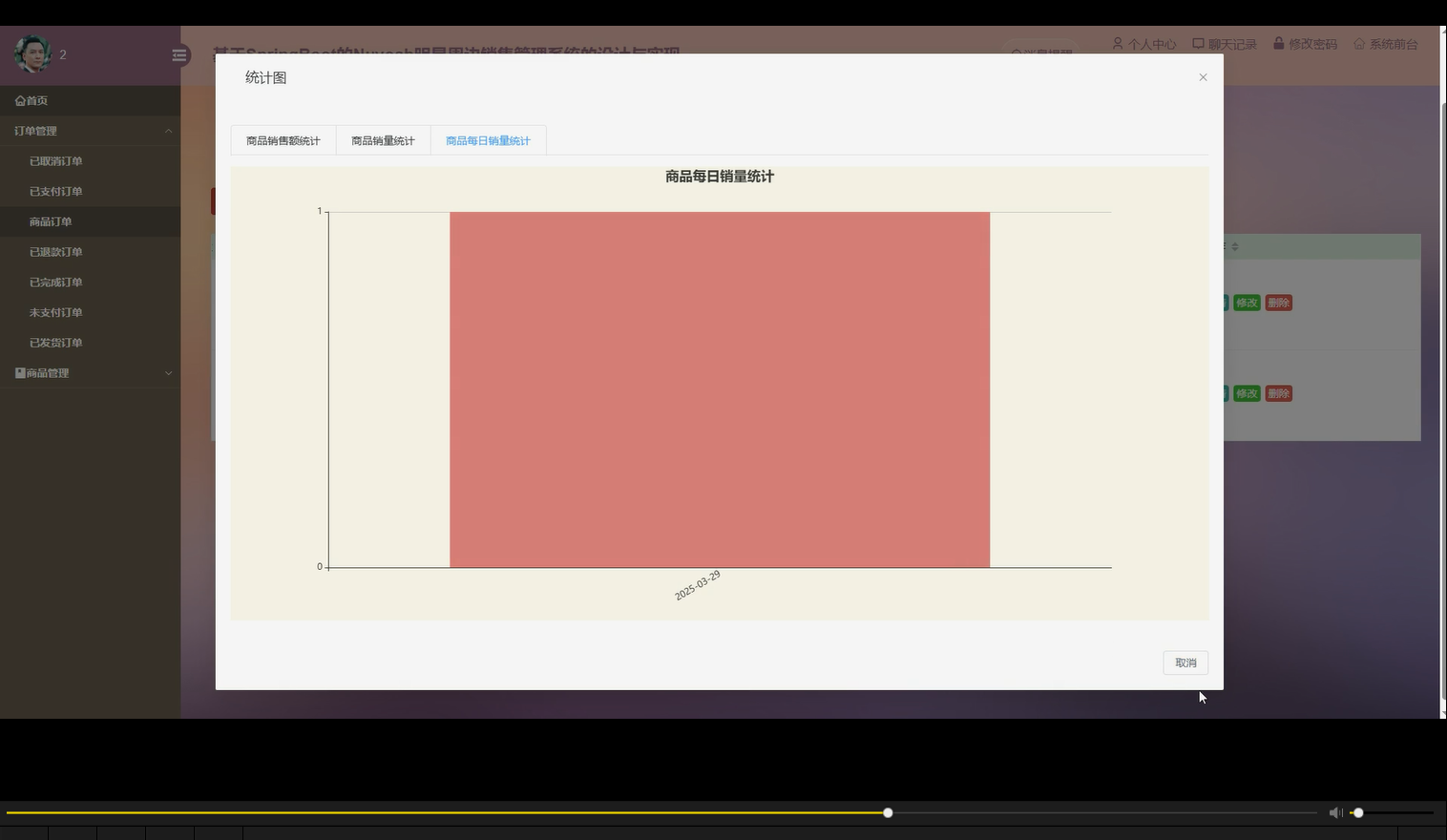Go to 系统前台 in the top bar

tap(1394, 44)
